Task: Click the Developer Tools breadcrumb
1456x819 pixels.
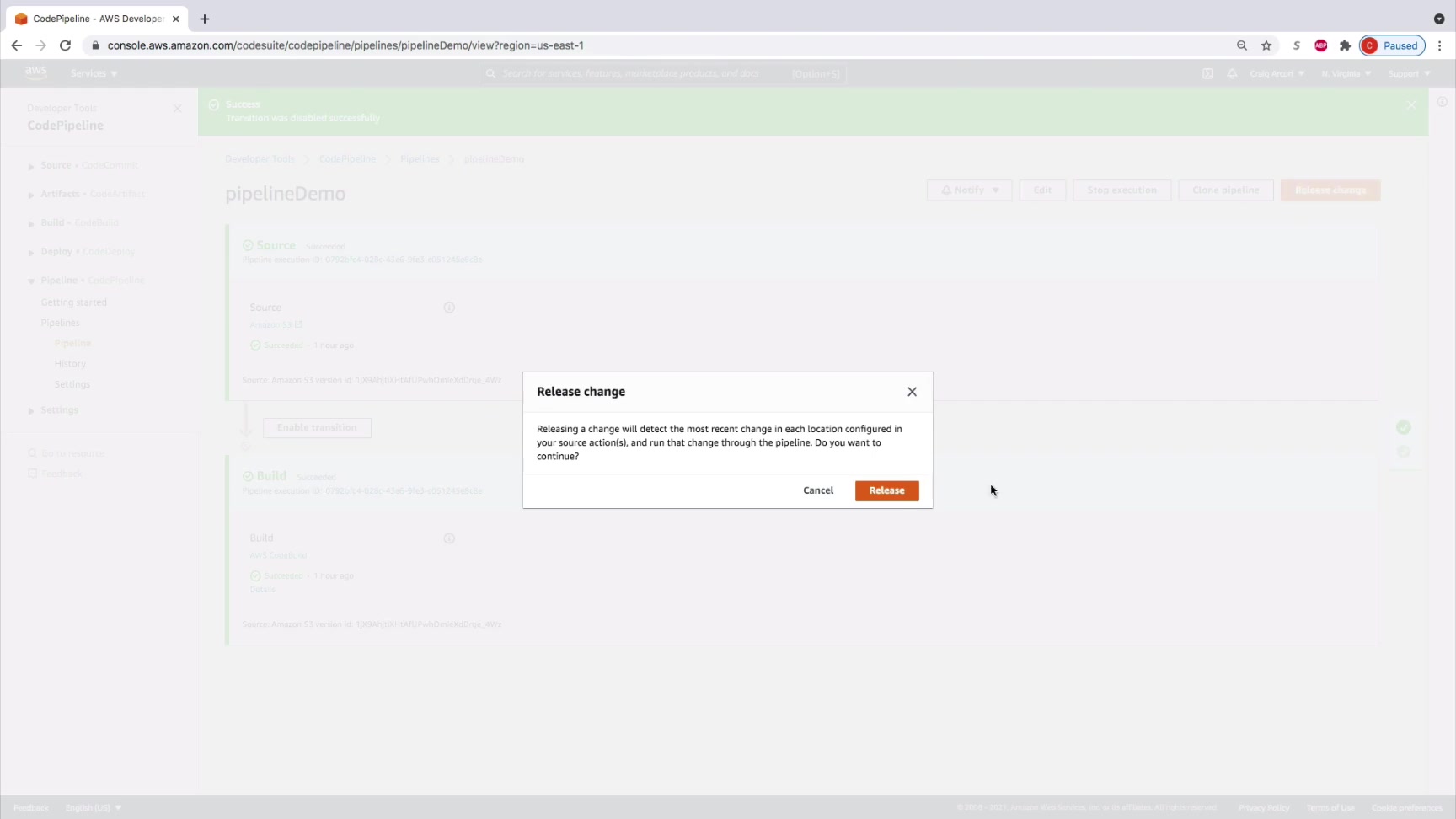Action: tap(260, 159)
